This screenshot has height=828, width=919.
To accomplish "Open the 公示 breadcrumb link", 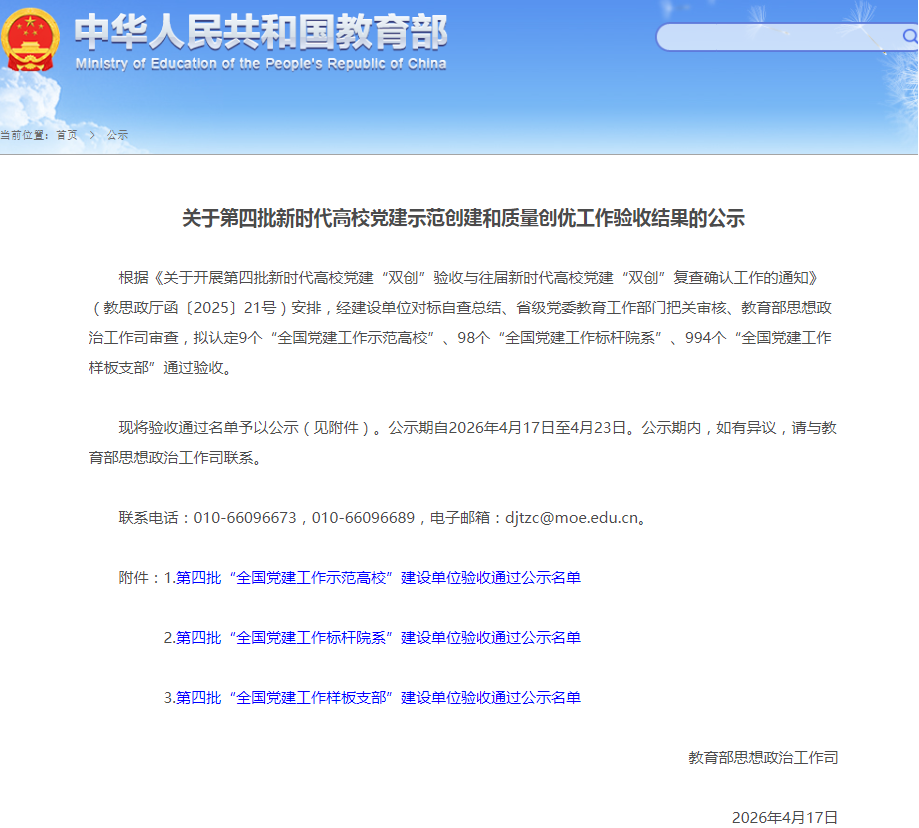I will pyautogui.click(x=117, y=135).
